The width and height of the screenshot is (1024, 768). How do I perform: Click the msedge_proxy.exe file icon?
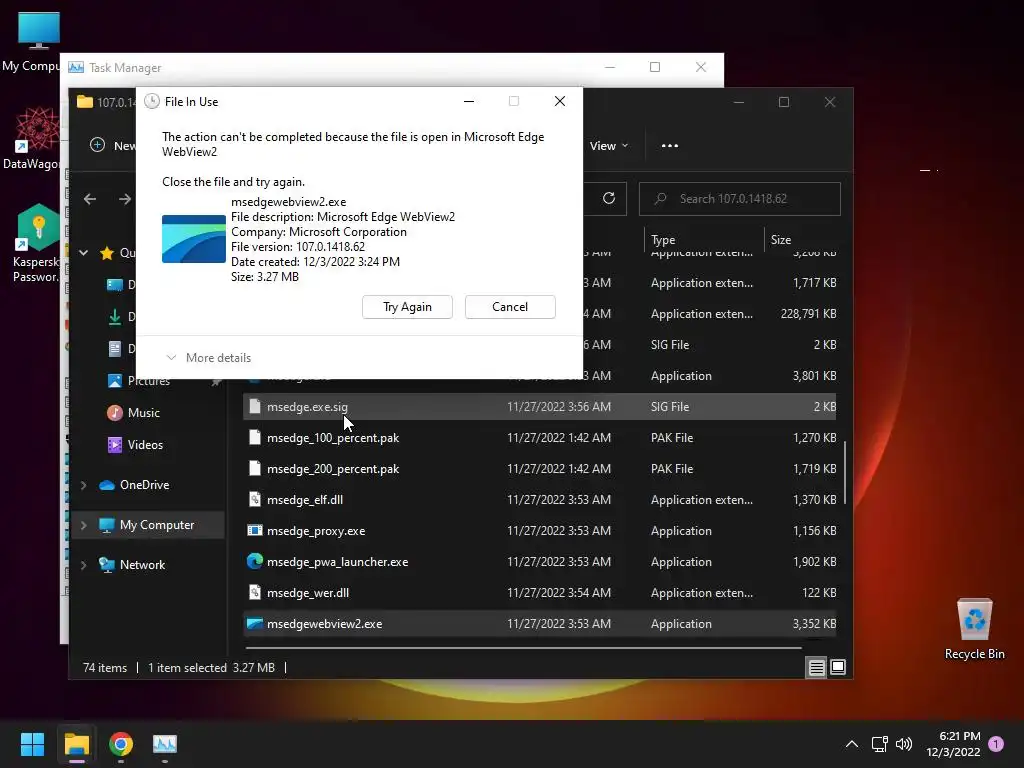(x=255, y=530)
